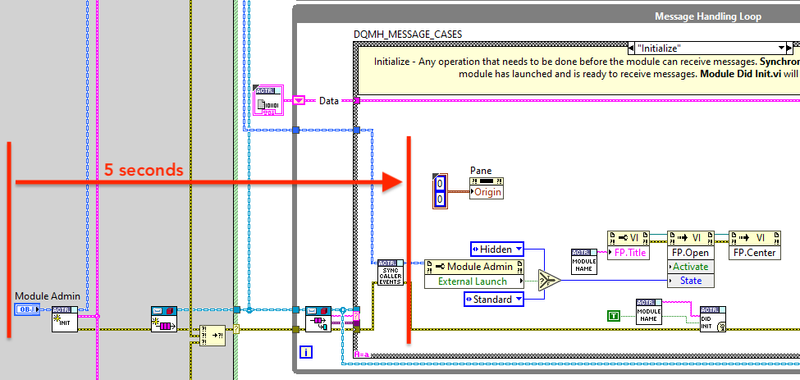Image resolution: width=800 pixels, height=380 pixels.
Task: Click the Pane Origin property node
Action: click(486, 188)
